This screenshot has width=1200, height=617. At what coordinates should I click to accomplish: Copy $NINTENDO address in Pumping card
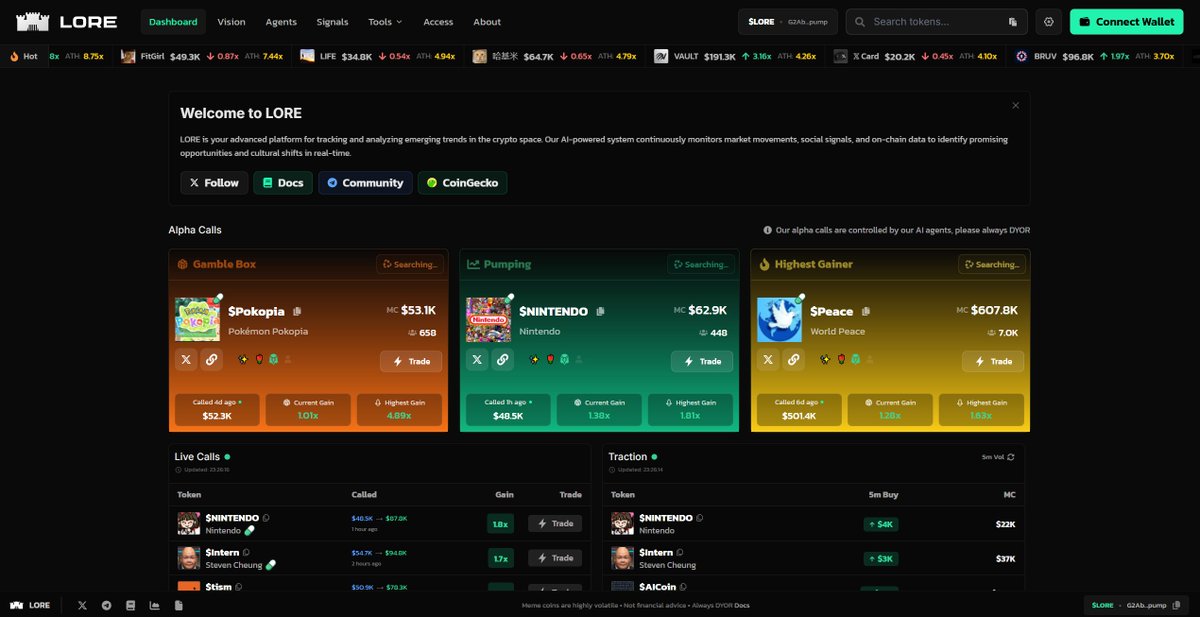[x=600, y=312]
